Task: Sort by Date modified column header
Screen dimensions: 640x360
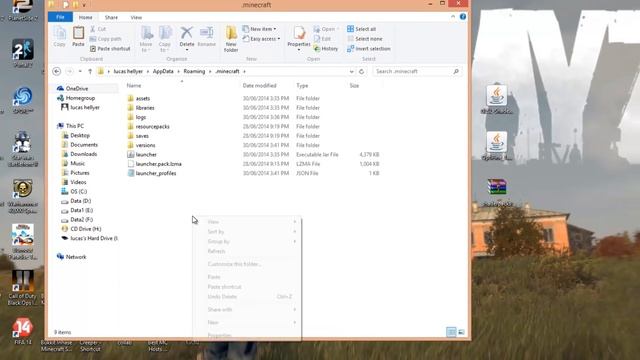Action: click(x=260, y=86)
